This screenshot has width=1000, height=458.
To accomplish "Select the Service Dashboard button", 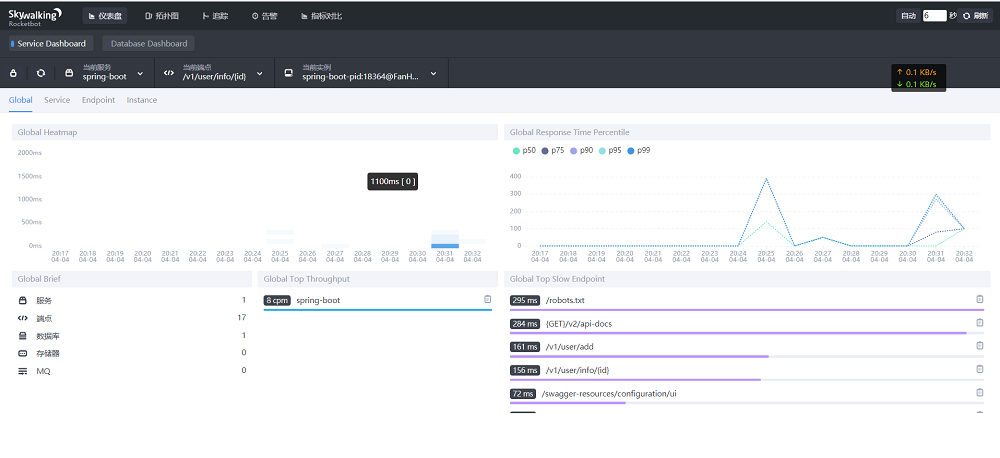I will [51, 43].
